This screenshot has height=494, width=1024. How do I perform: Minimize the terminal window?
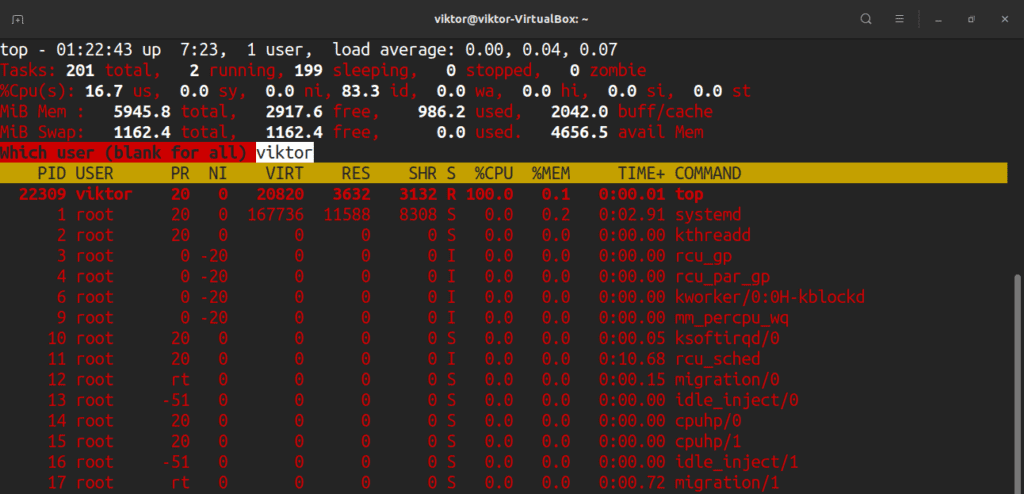[x=938, y=20]
